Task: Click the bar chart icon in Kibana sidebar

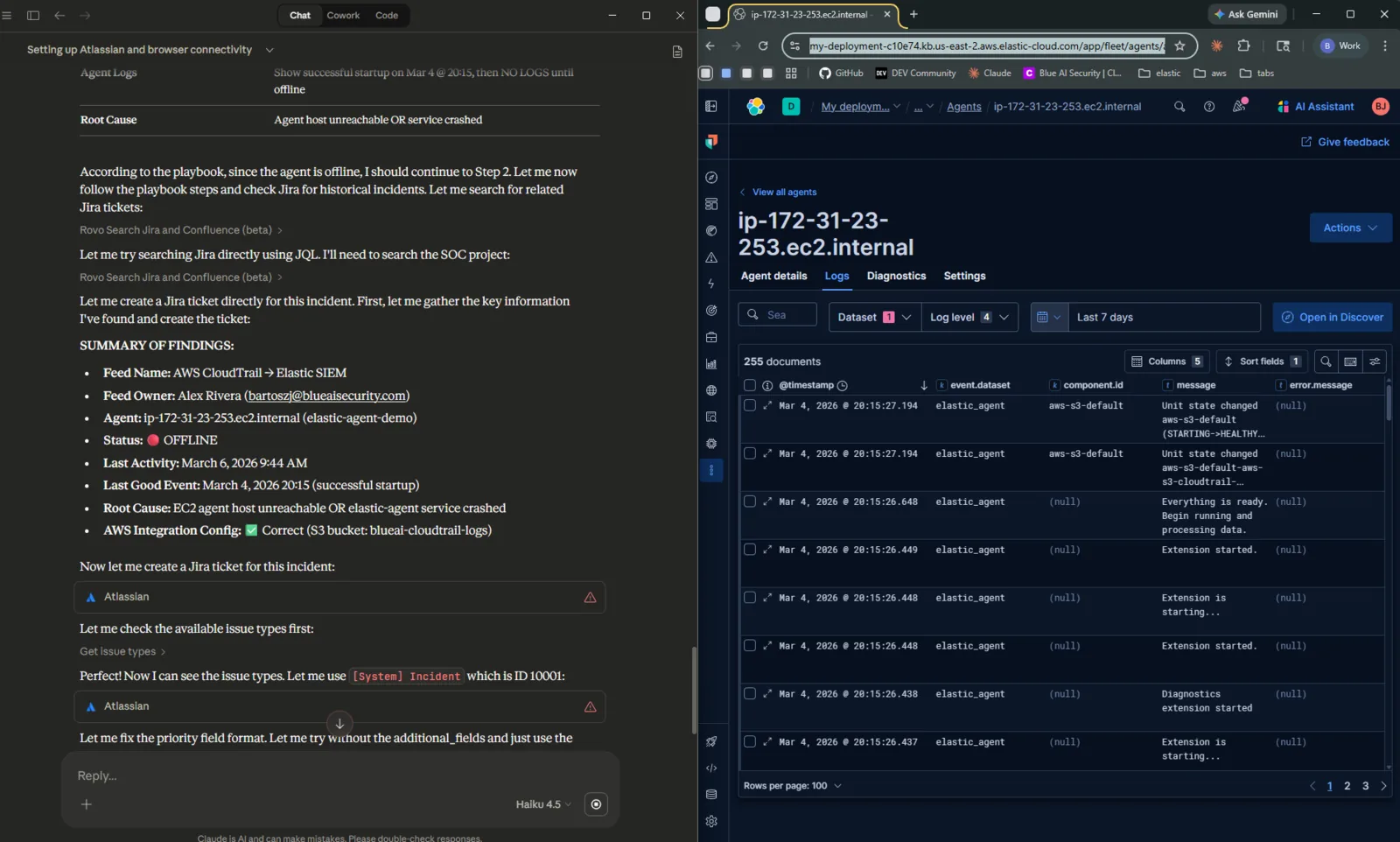Action: coord(711,364)
